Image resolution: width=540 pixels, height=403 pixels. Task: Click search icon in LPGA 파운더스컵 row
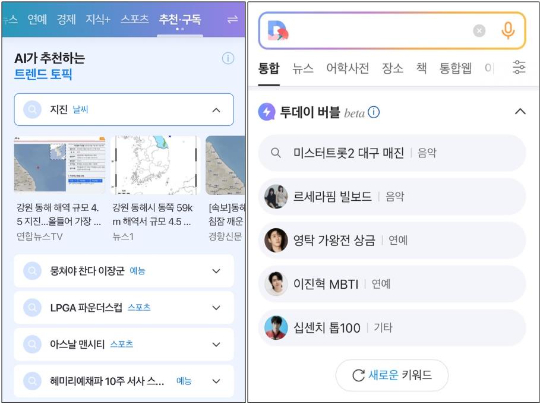(x=32, y=307)
